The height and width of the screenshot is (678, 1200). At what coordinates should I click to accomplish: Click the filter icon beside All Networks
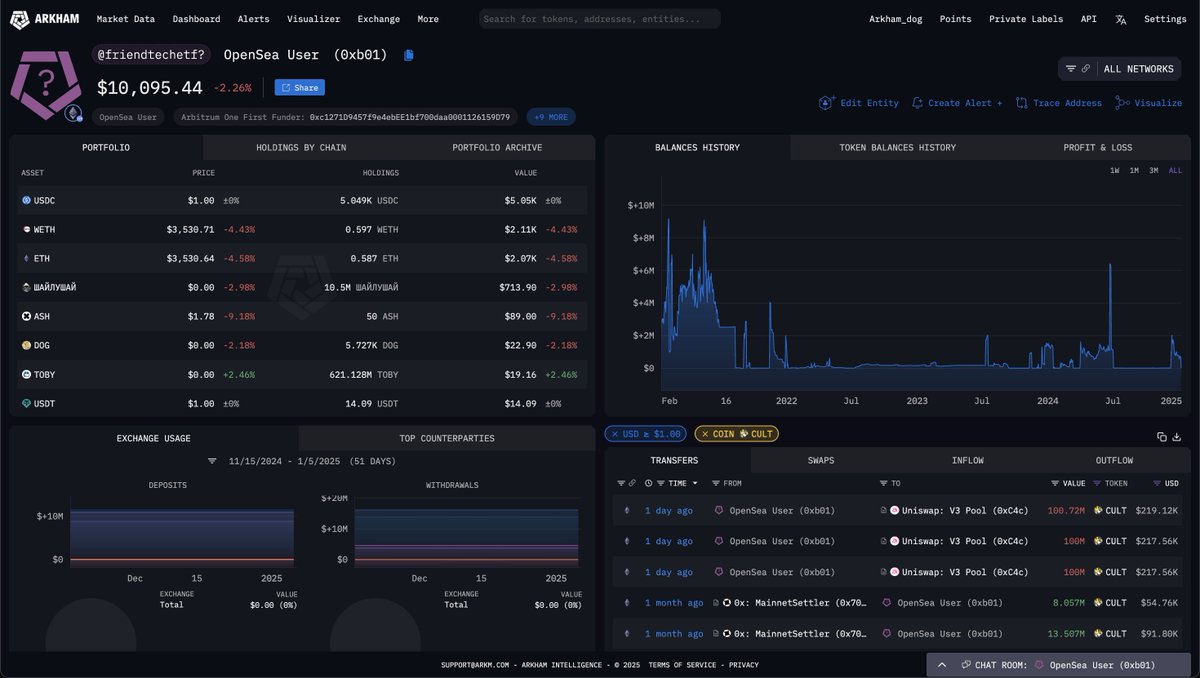pos(1071,69)
